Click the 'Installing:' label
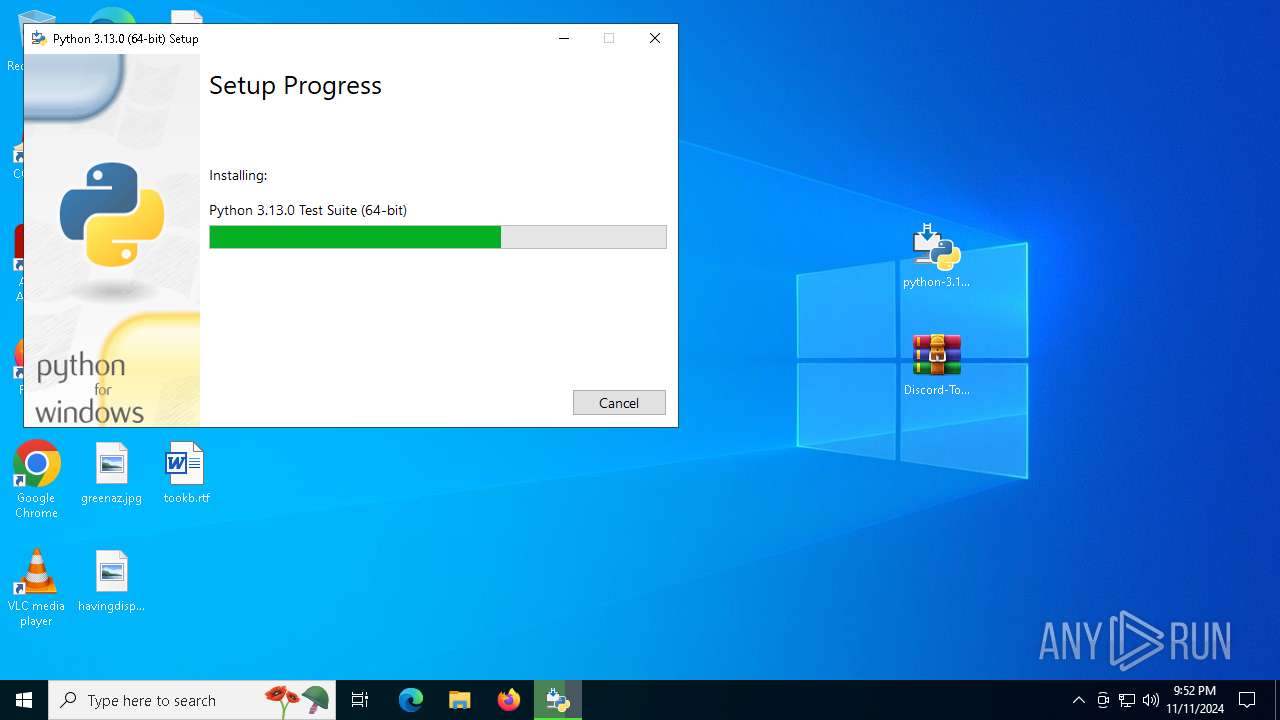Viewport: 1280px width, 720px height. [238, 175]
